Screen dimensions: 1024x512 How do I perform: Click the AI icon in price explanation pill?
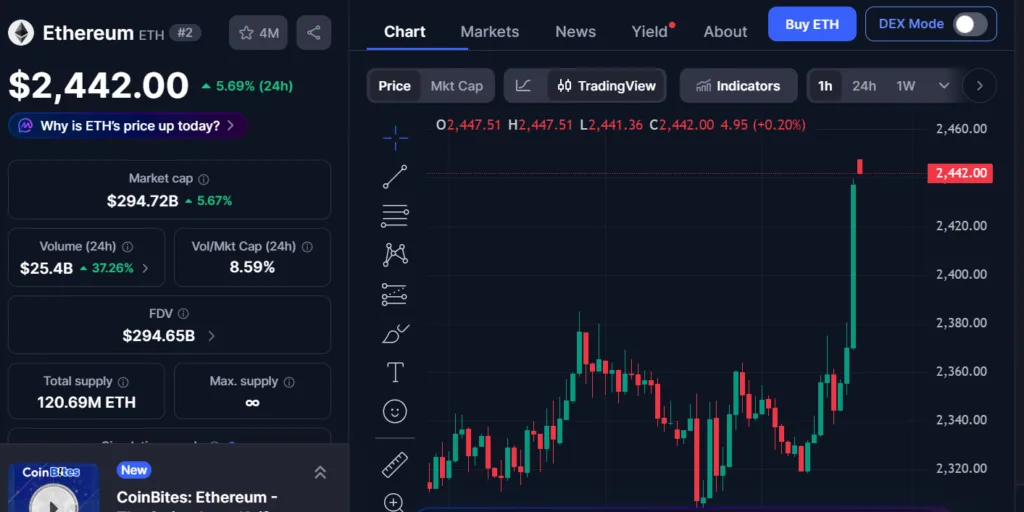[25, 125]
